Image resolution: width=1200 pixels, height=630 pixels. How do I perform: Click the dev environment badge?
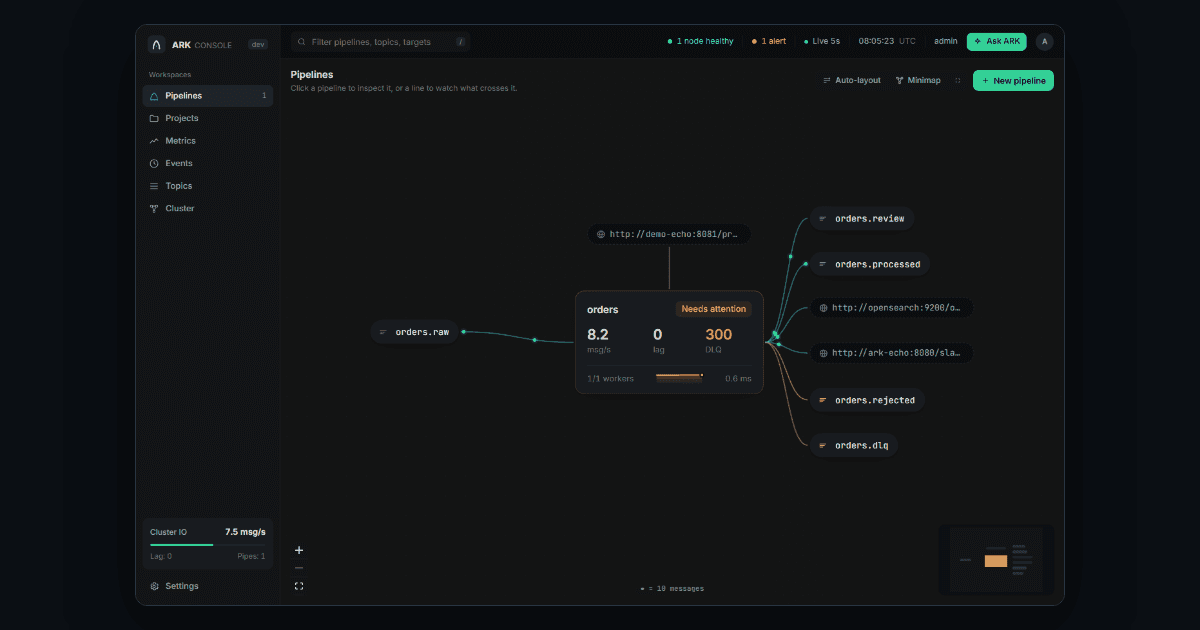point(258,44)
